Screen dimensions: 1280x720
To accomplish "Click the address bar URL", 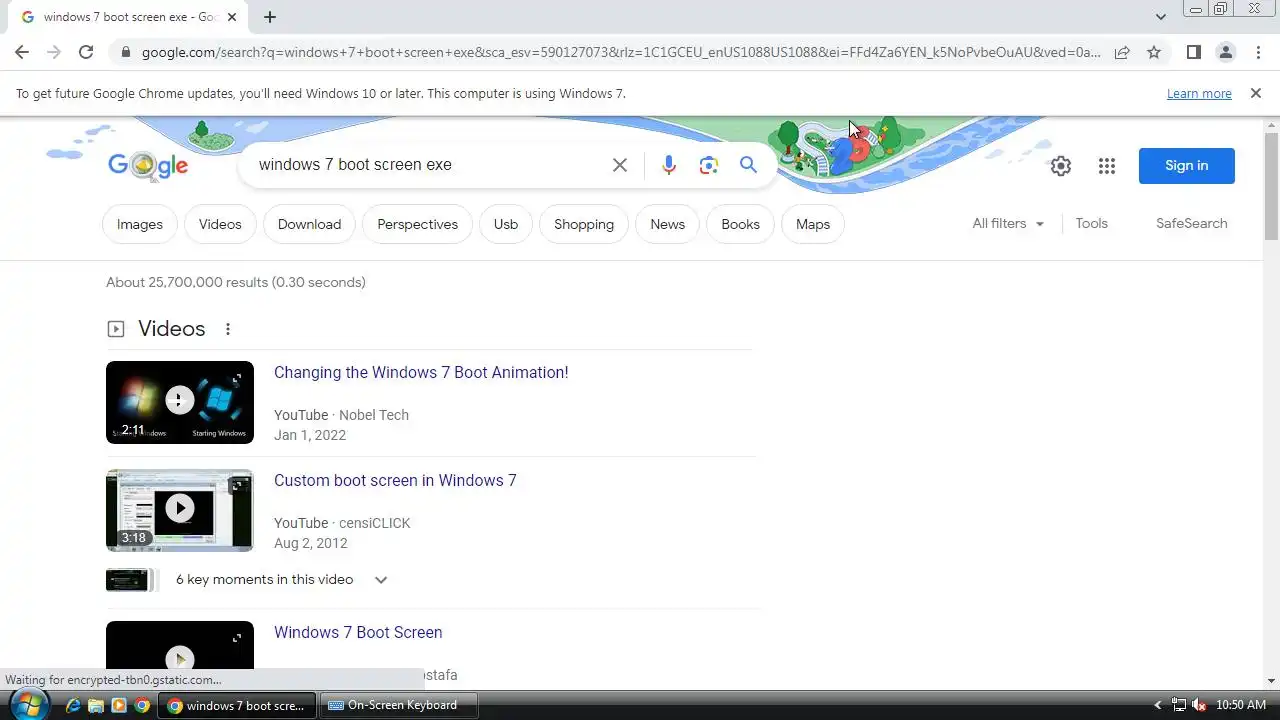I will (620, 52).
